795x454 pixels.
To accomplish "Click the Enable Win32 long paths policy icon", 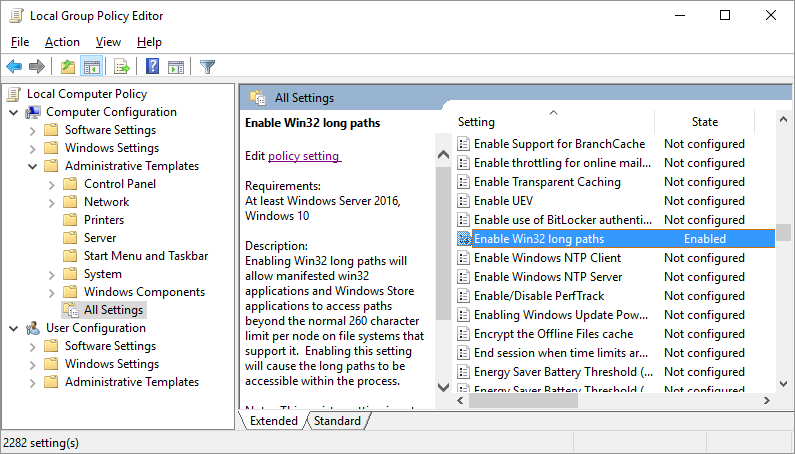I will pyautogui.click(x=464, y=239).
